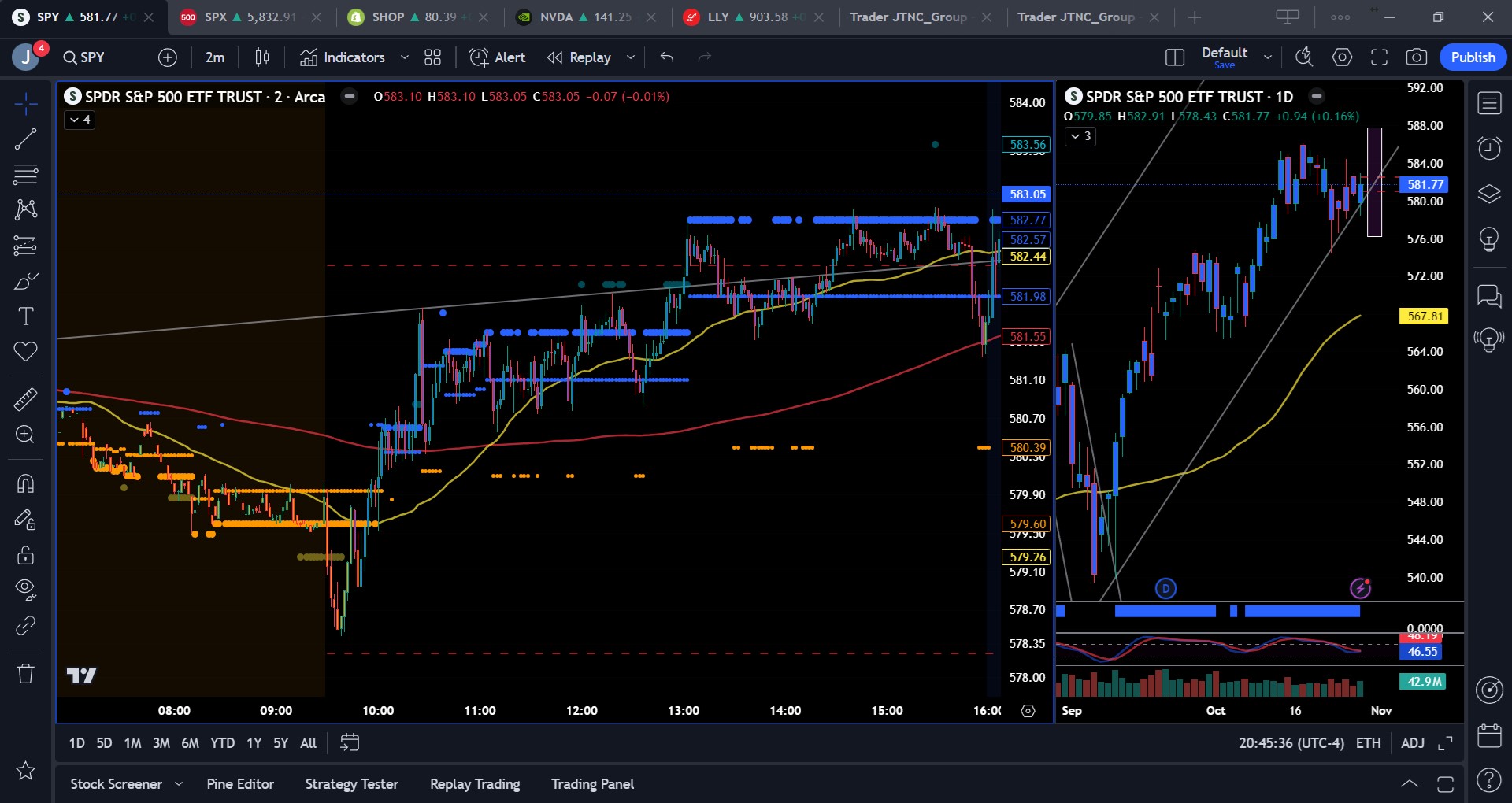1512x803 pixels.
Task: Take a chart snapshot with camera
Action: [1416, 57]
